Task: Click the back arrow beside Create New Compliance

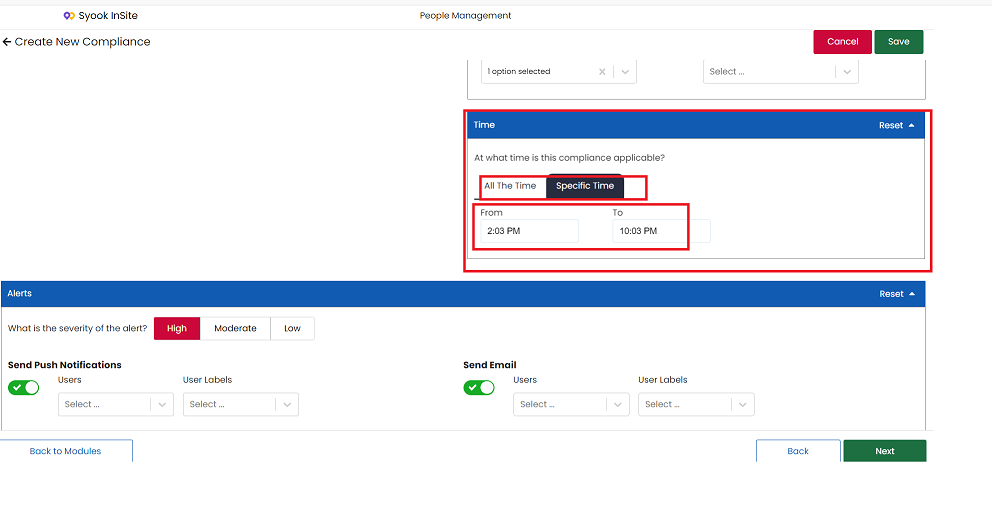Action: coord(7,42)
